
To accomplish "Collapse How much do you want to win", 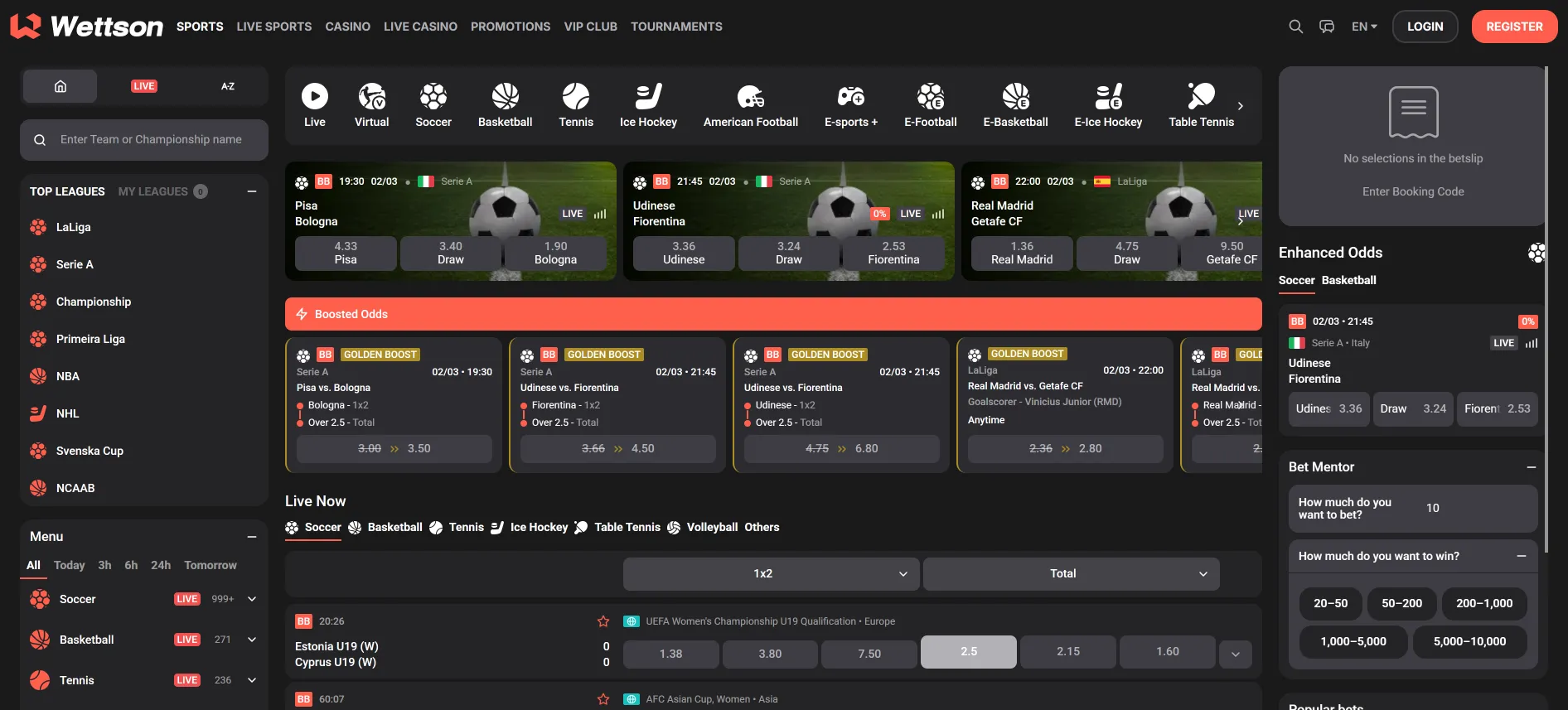I will (x=1522, y=556).
